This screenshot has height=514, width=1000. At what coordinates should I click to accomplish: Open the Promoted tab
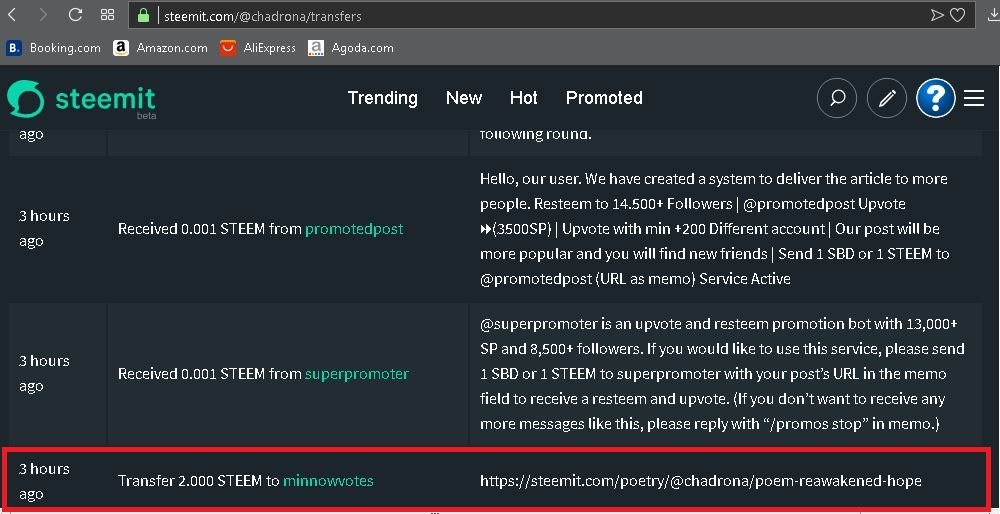point(604,98)
